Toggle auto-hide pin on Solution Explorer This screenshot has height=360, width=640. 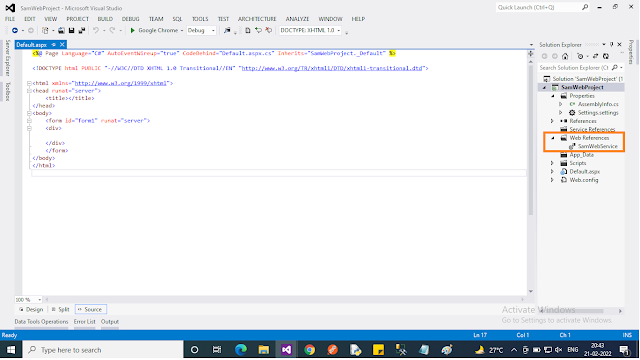[611, 44]
